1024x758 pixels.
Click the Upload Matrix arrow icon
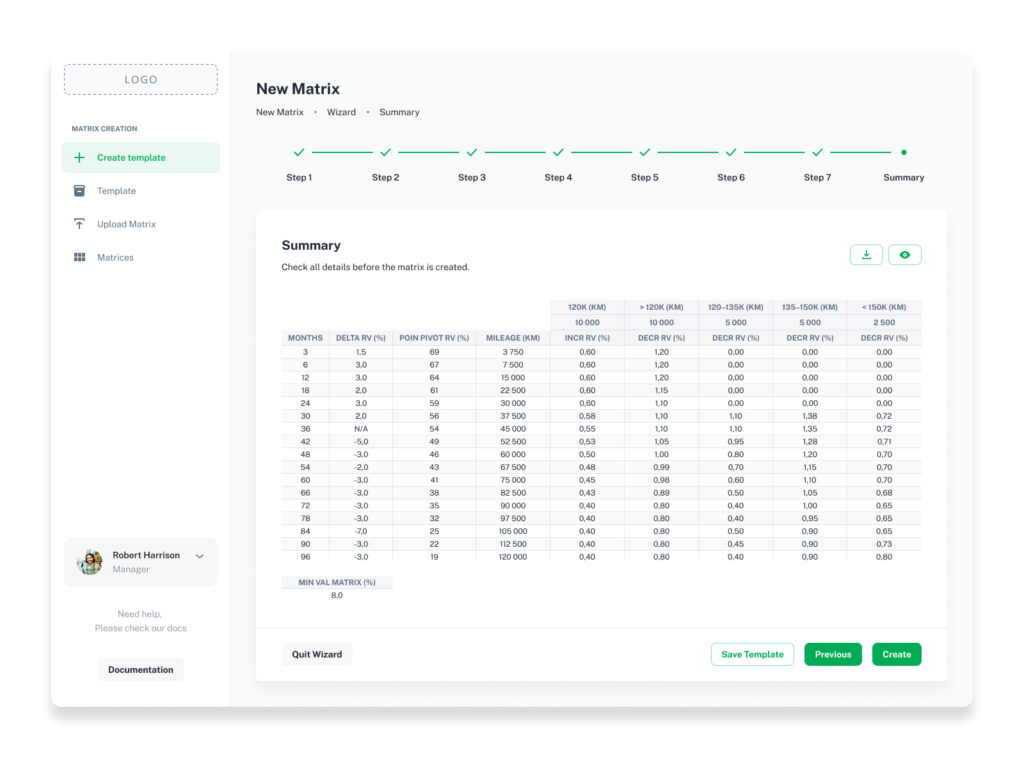tap(79, 224)
